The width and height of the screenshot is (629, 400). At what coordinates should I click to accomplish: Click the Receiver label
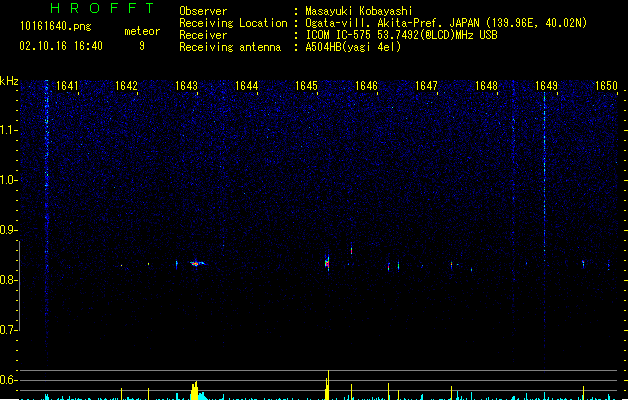pyautogui.click(x=203, y=35)
